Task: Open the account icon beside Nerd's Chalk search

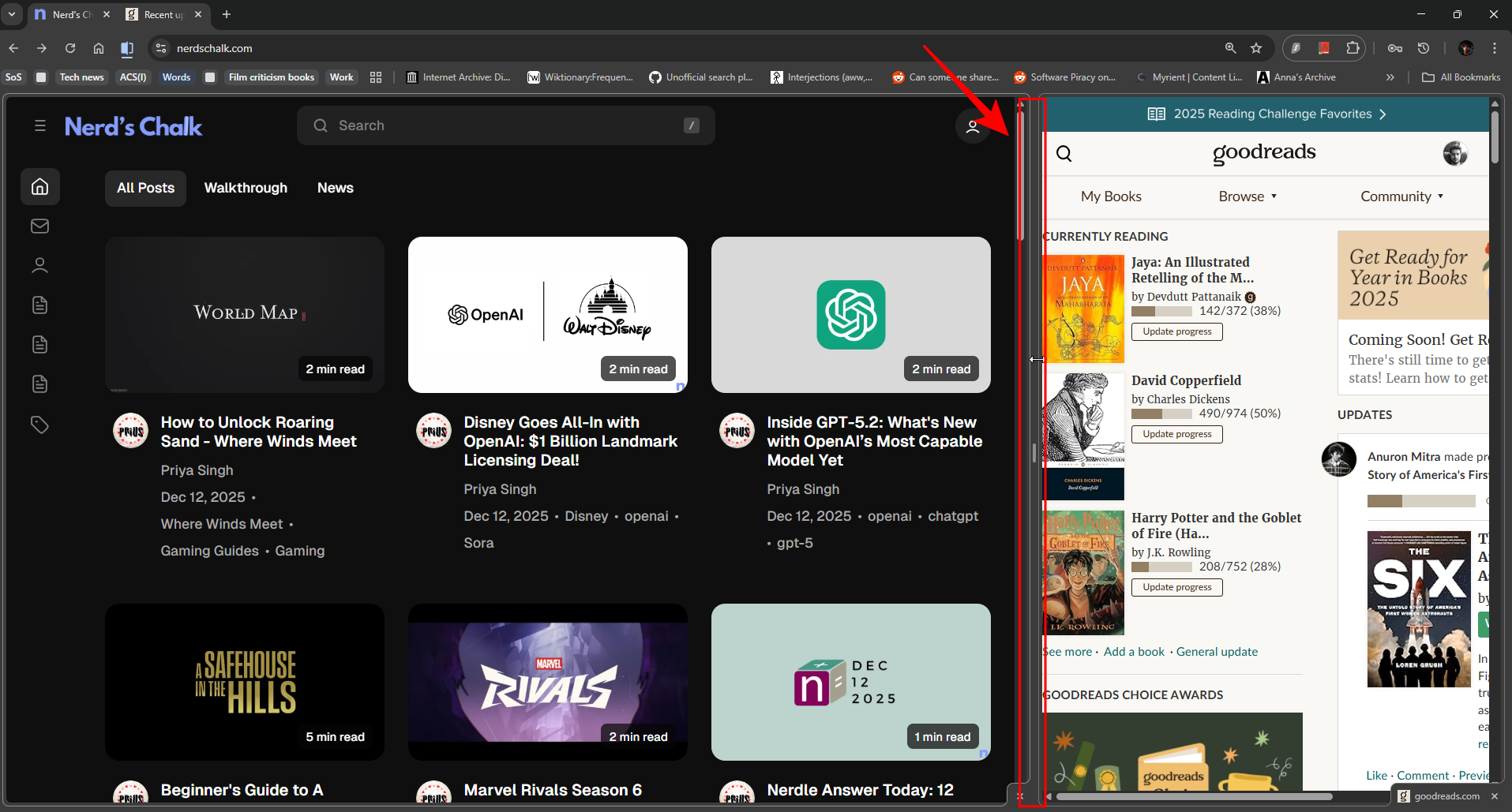Action: tap(973, 126)
